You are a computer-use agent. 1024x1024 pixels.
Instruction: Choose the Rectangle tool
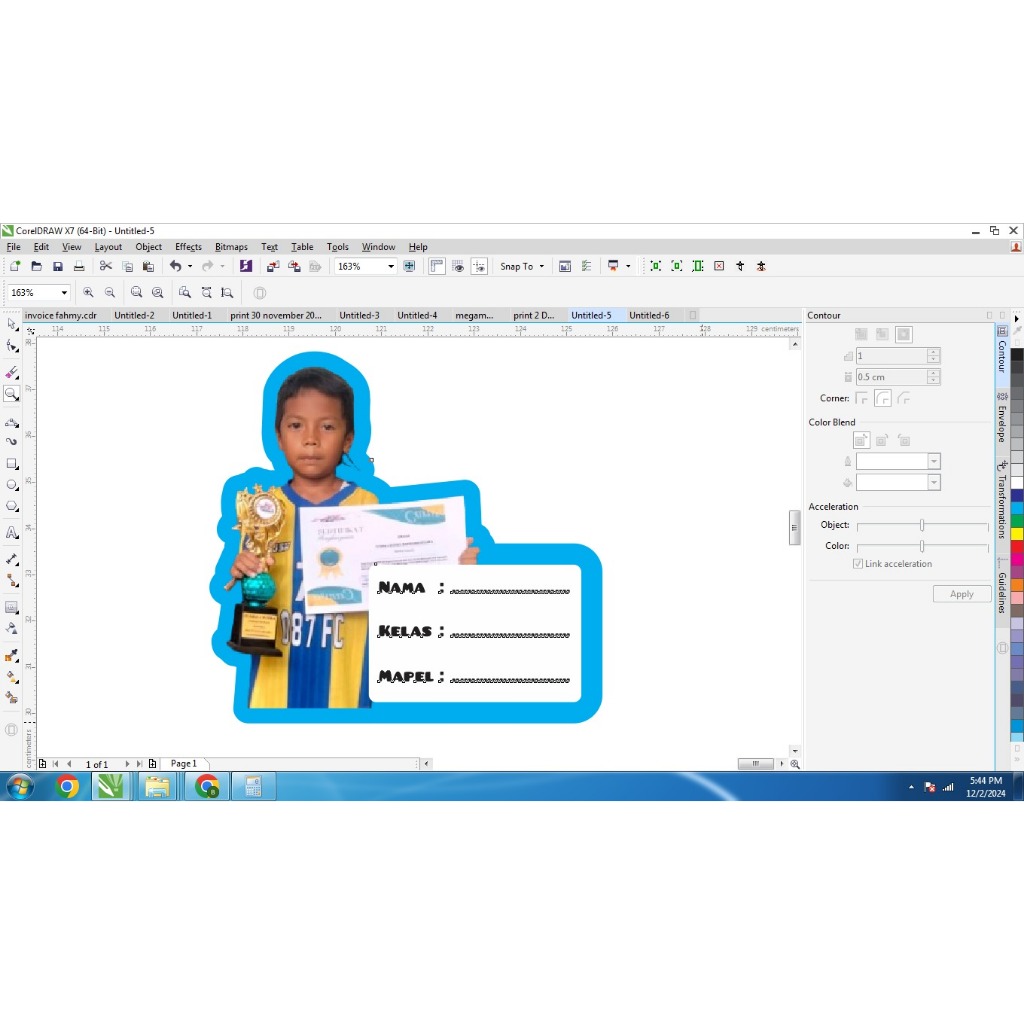(x=12, y=464)
